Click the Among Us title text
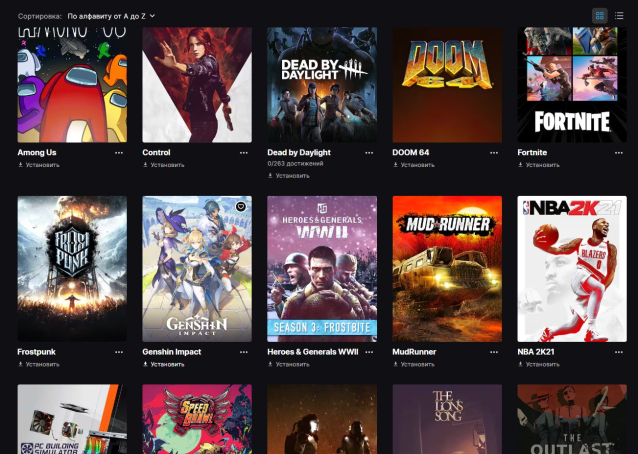The width and height of the screenshot is (638, 454). click(37, 153)
